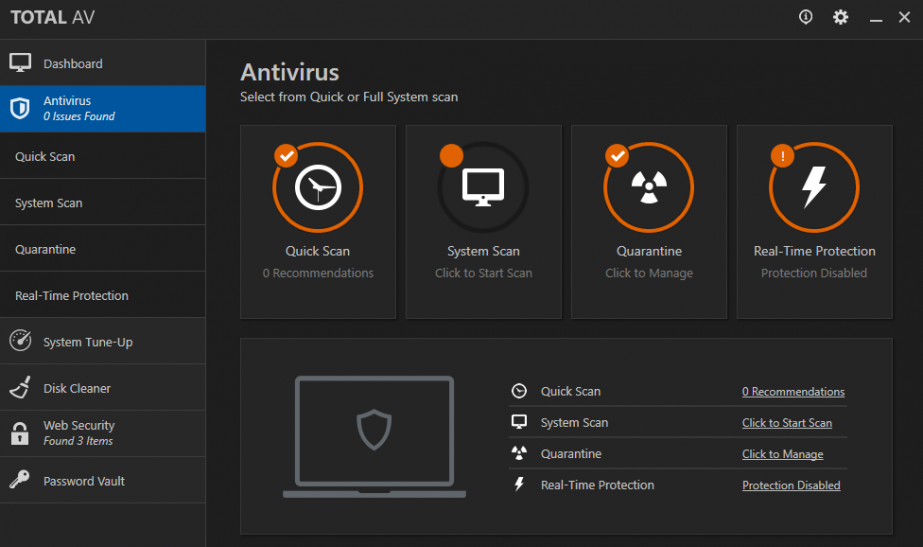Select System Scan sidebar submenu item
This screenshot has height=547, width=923.
click(x=49, y=203)
